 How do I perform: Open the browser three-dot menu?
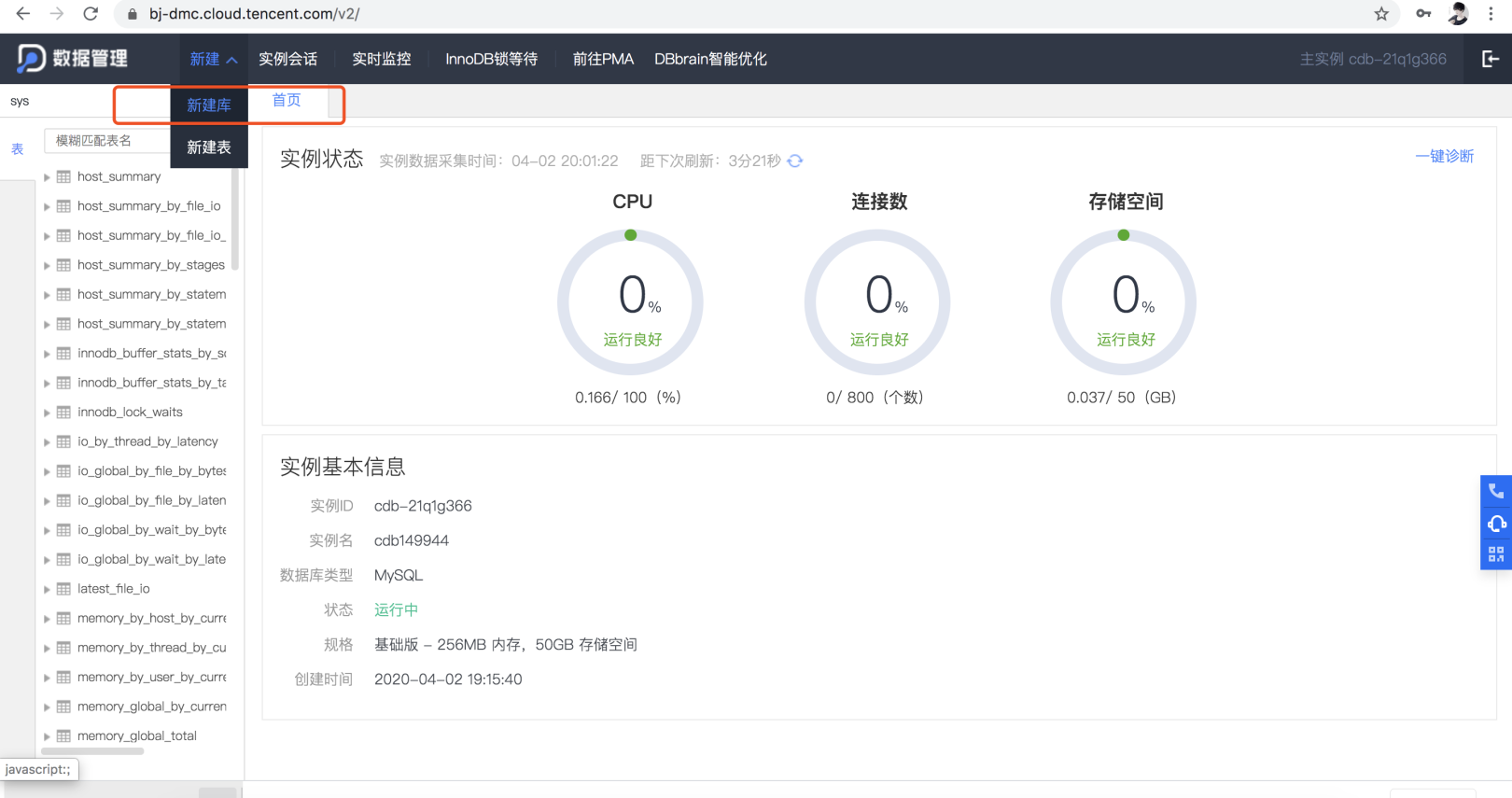[x=1491, y=14]
